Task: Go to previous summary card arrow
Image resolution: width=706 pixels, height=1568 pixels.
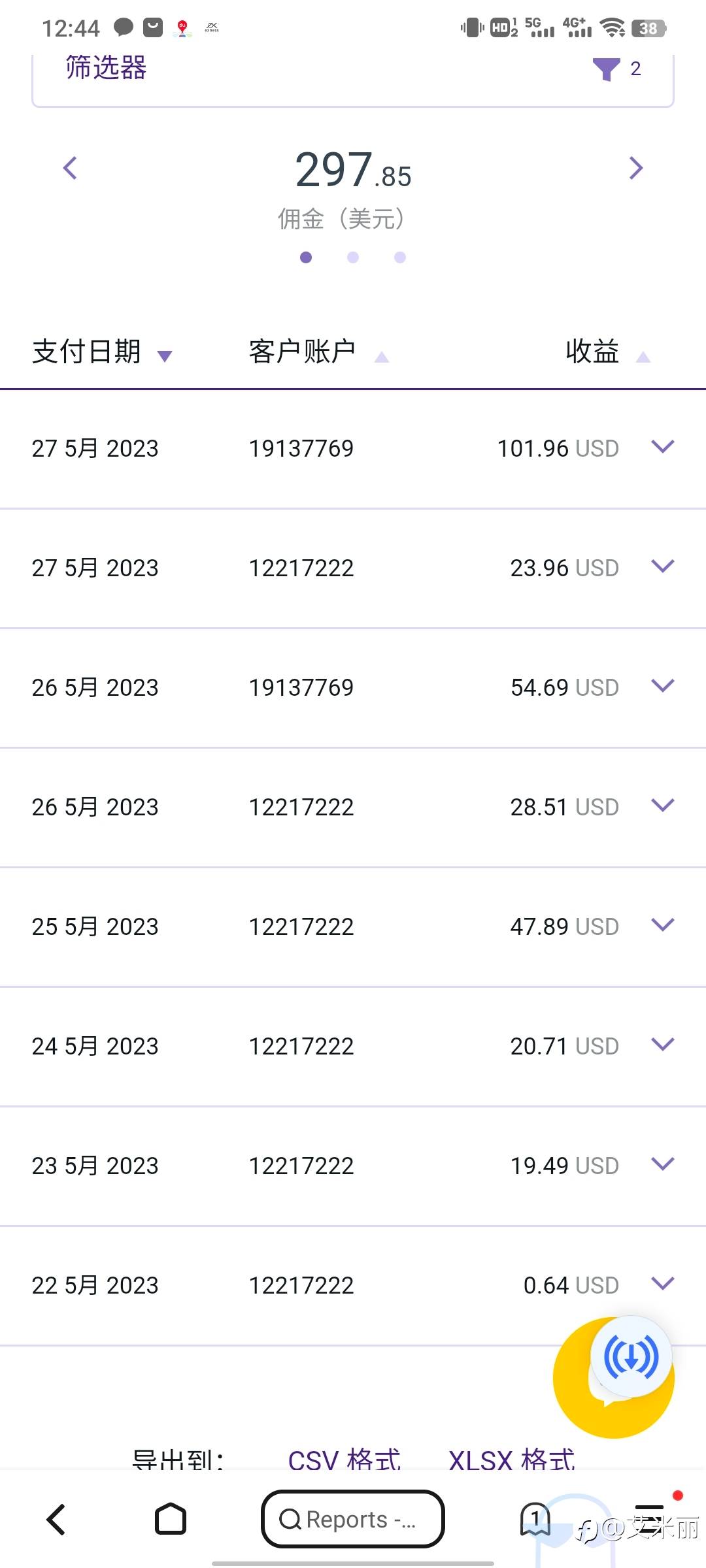Action: [70, 168]
